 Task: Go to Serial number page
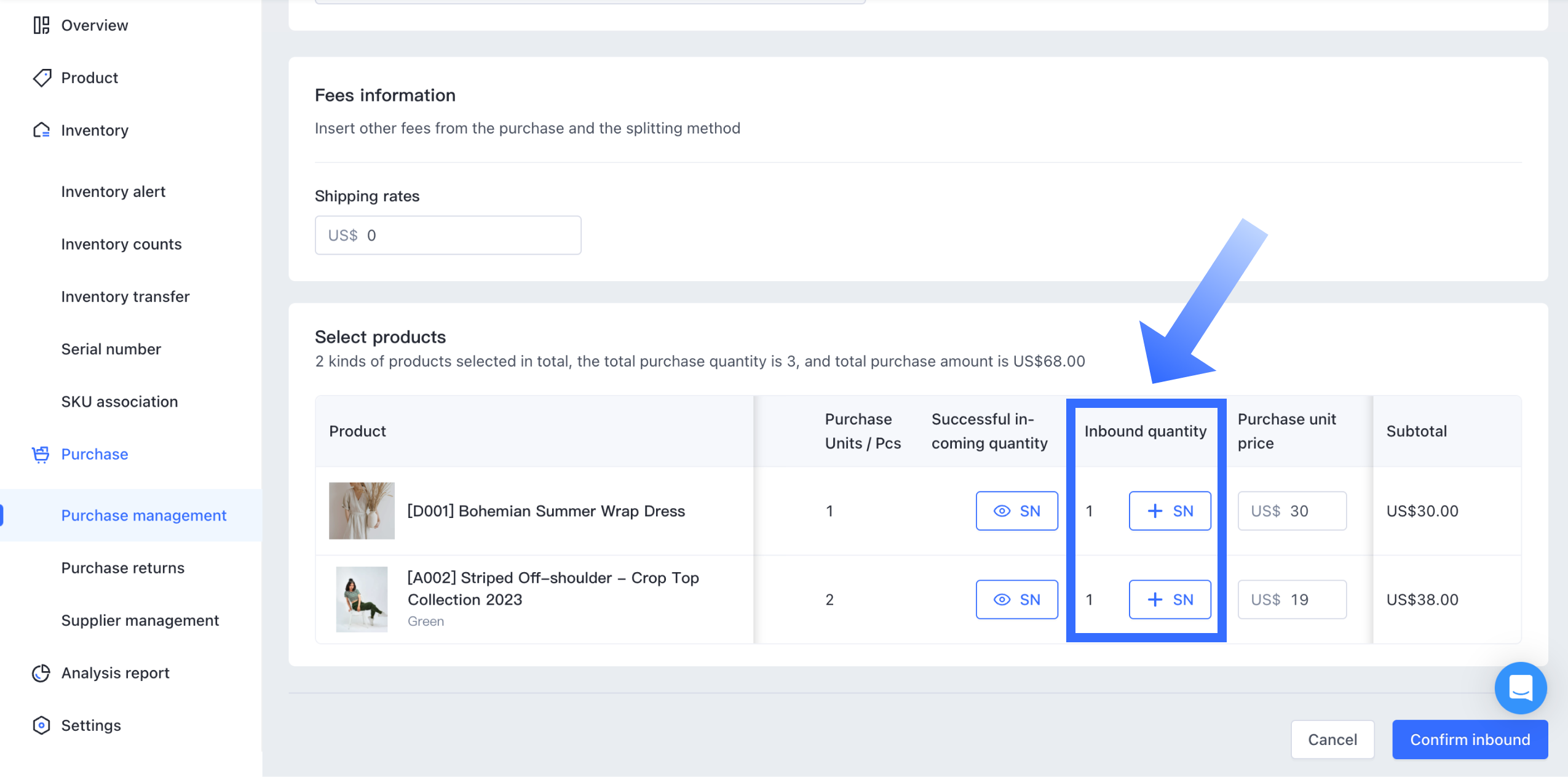(x=111, y=349)
